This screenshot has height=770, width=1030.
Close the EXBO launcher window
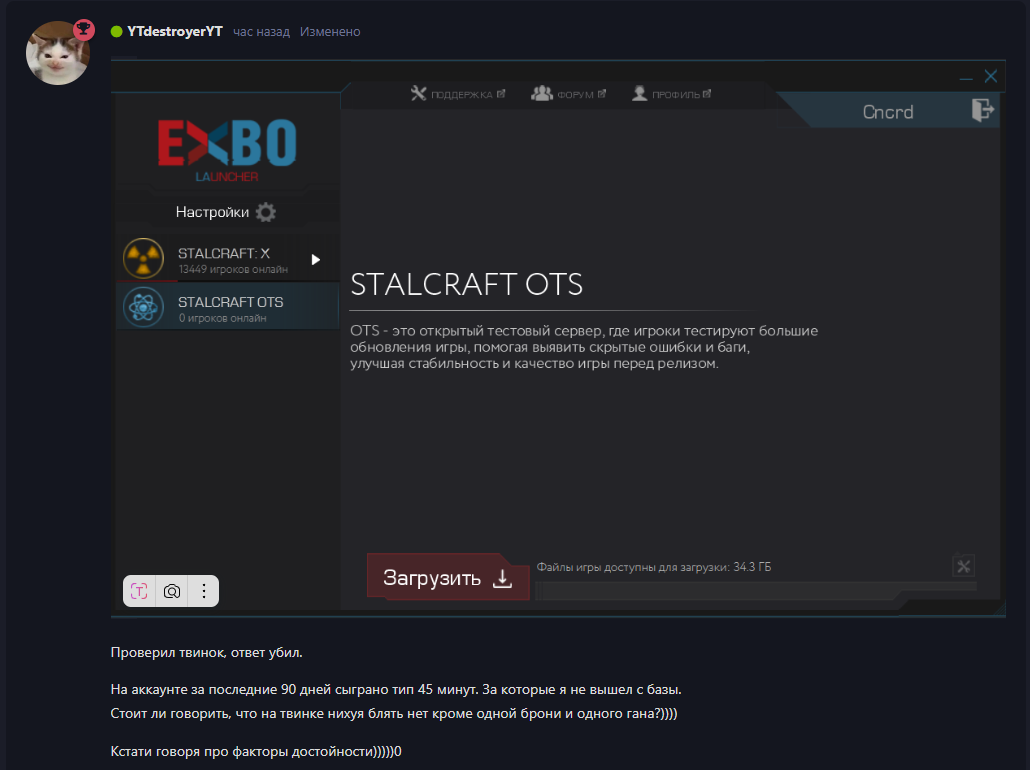coord(991,76)
